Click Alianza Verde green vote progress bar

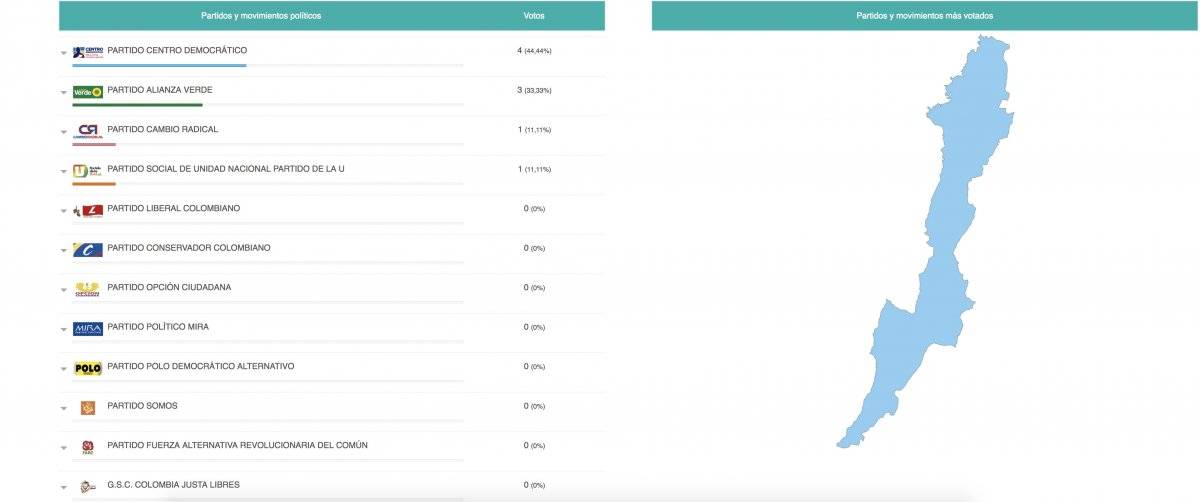tap(138, 105)
